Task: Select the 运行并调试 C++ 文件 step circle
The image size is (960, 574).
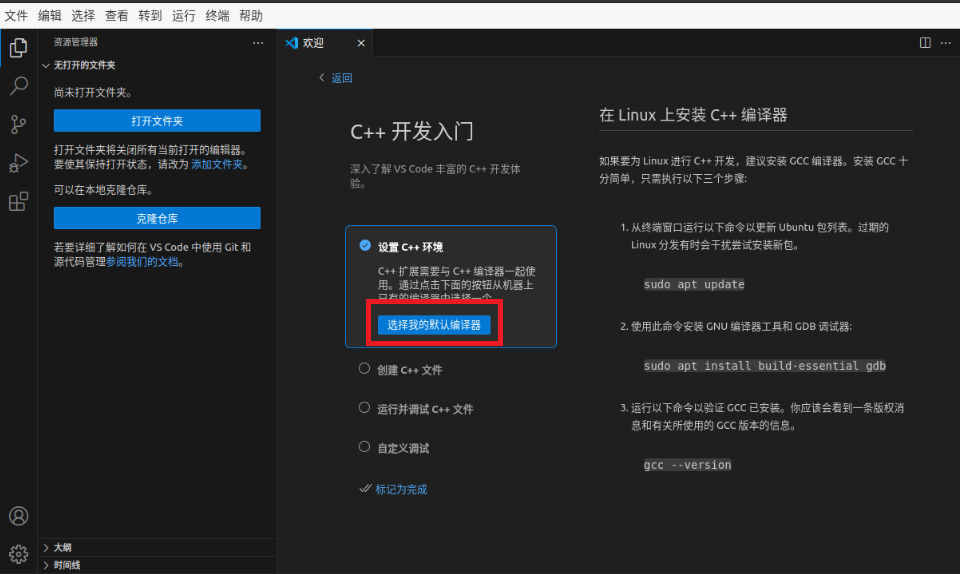Action: point(364,408)
